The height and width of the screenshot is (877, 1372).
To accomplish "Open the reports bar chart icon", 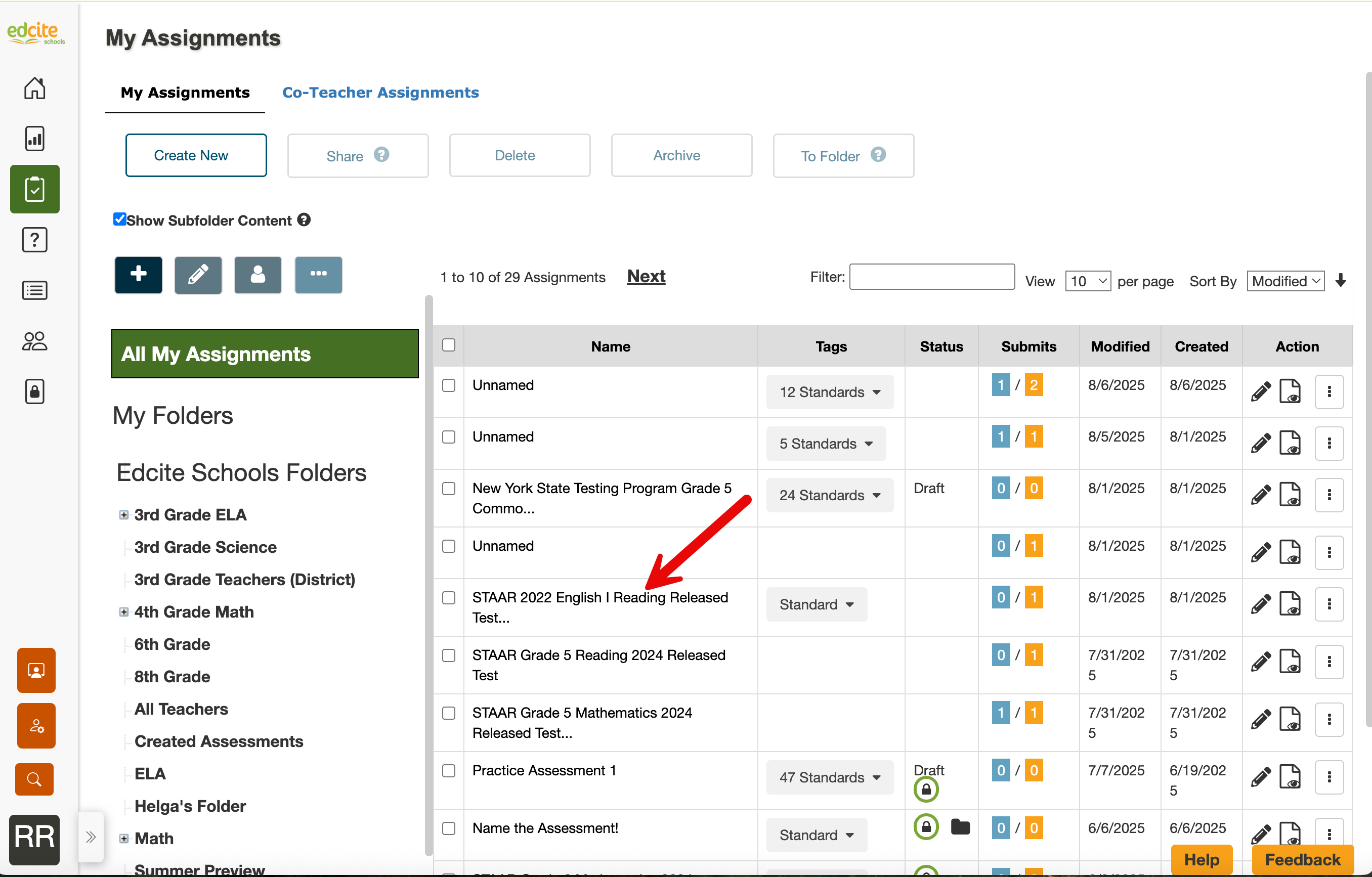I will point(34,139).
